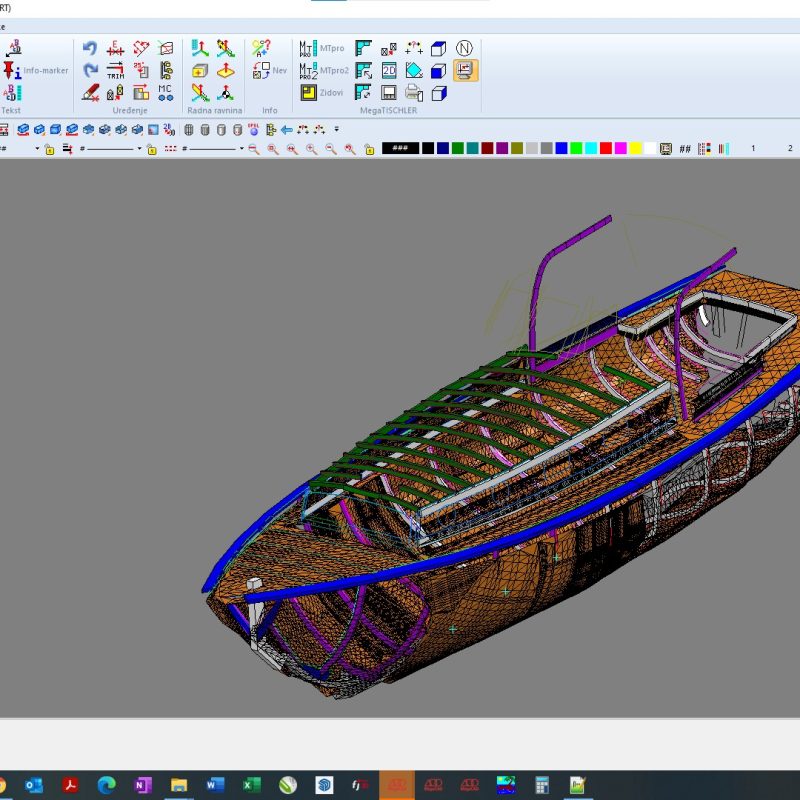Click the Undo arrow icon
Screen dimensions: 800x800
click(90, 48)
